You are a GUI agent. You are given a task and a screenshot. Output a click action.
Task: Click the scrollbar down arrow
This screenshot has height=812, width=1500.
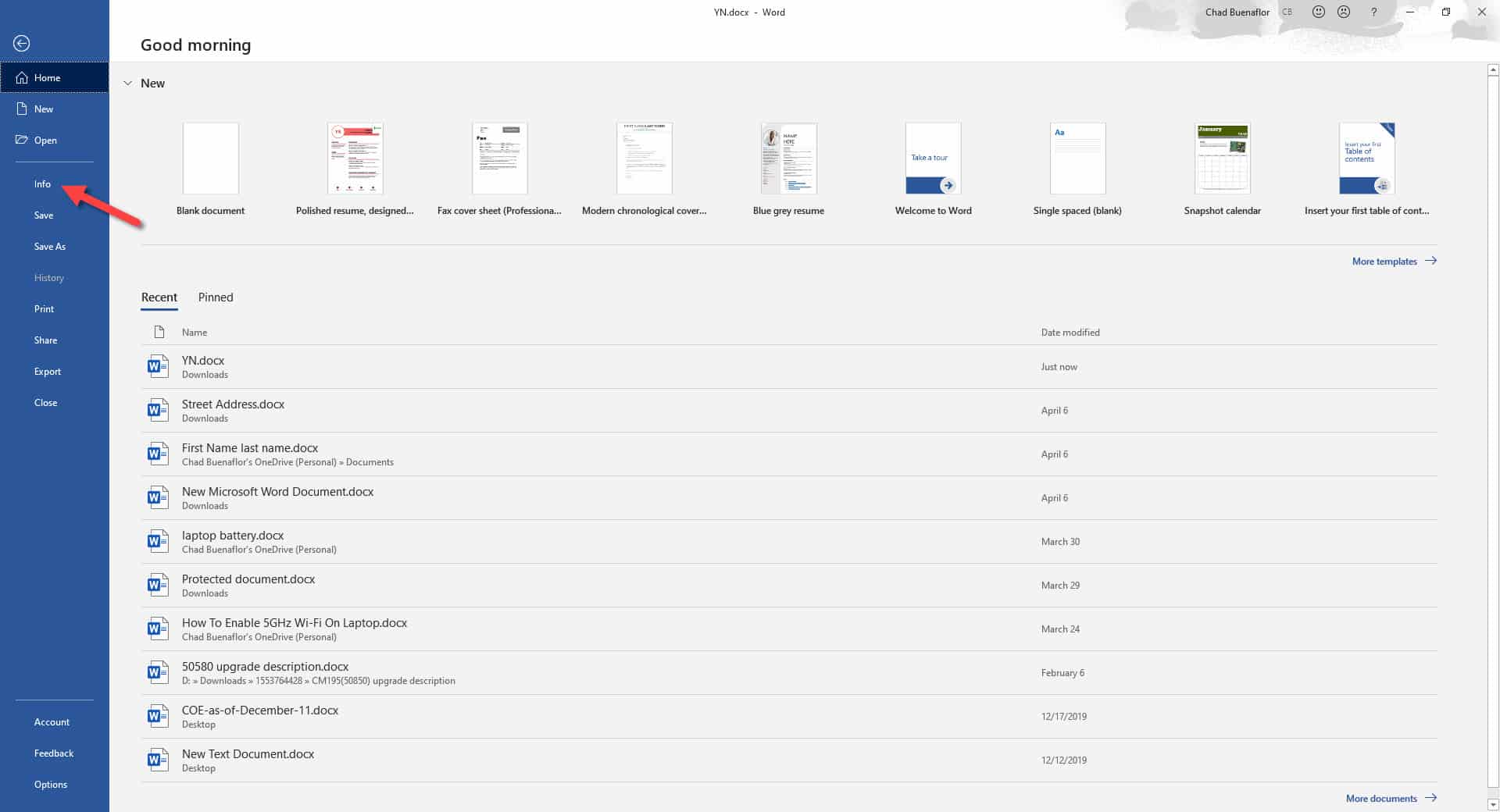pyautogui.click(x=1493, y=804)
